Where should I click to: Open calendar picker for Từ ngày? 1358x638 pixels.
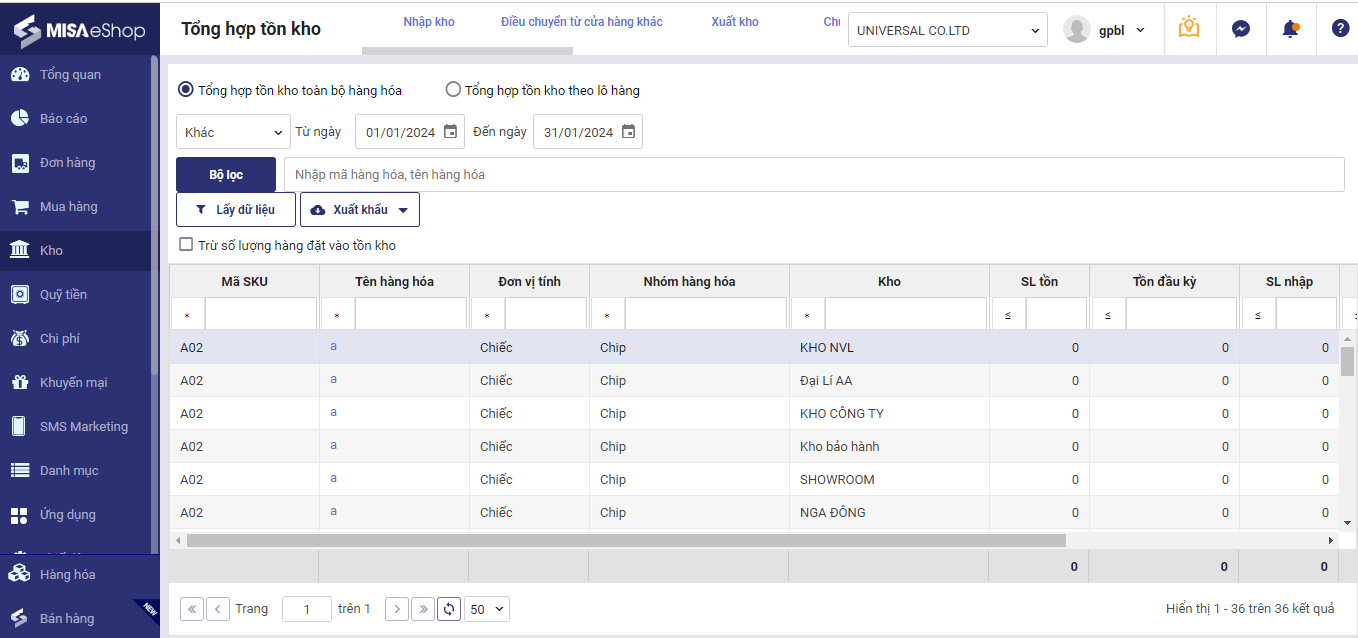(450, 132)
